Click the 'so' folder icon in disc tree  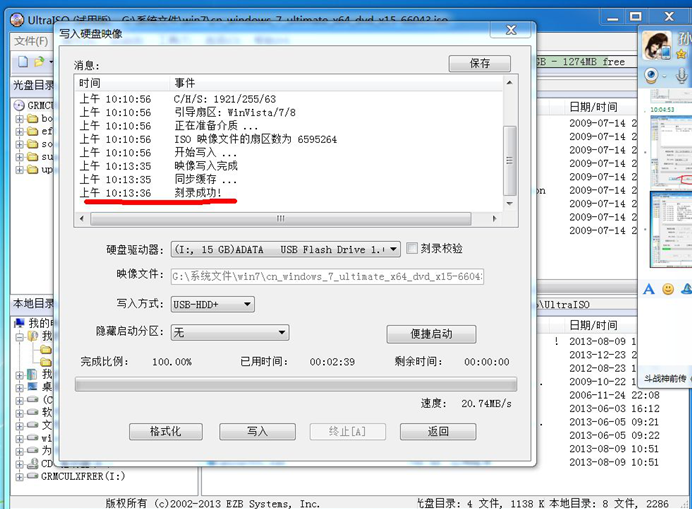(x=32, y=144)
